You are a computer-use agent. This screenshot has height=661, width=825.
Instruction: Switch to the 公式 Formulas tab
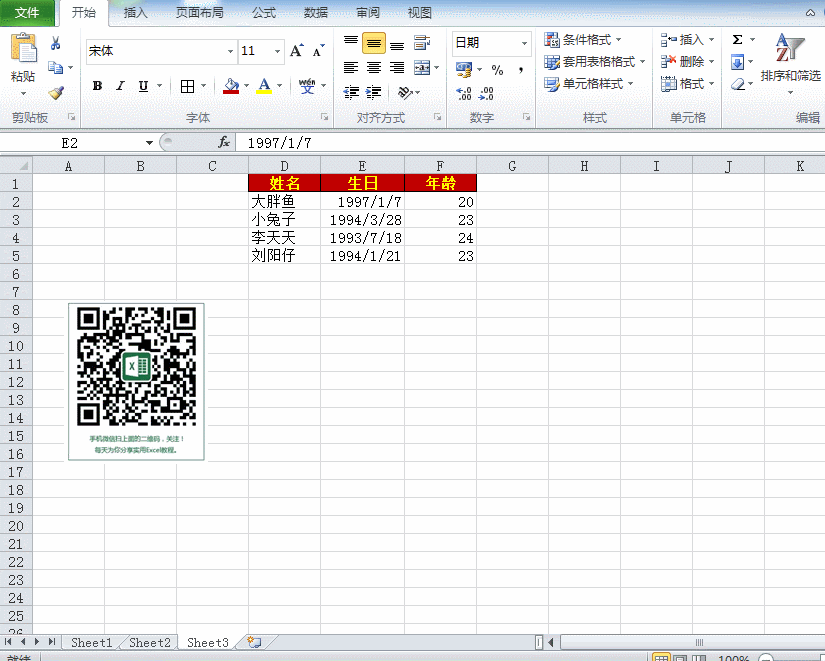coord(264,13)
